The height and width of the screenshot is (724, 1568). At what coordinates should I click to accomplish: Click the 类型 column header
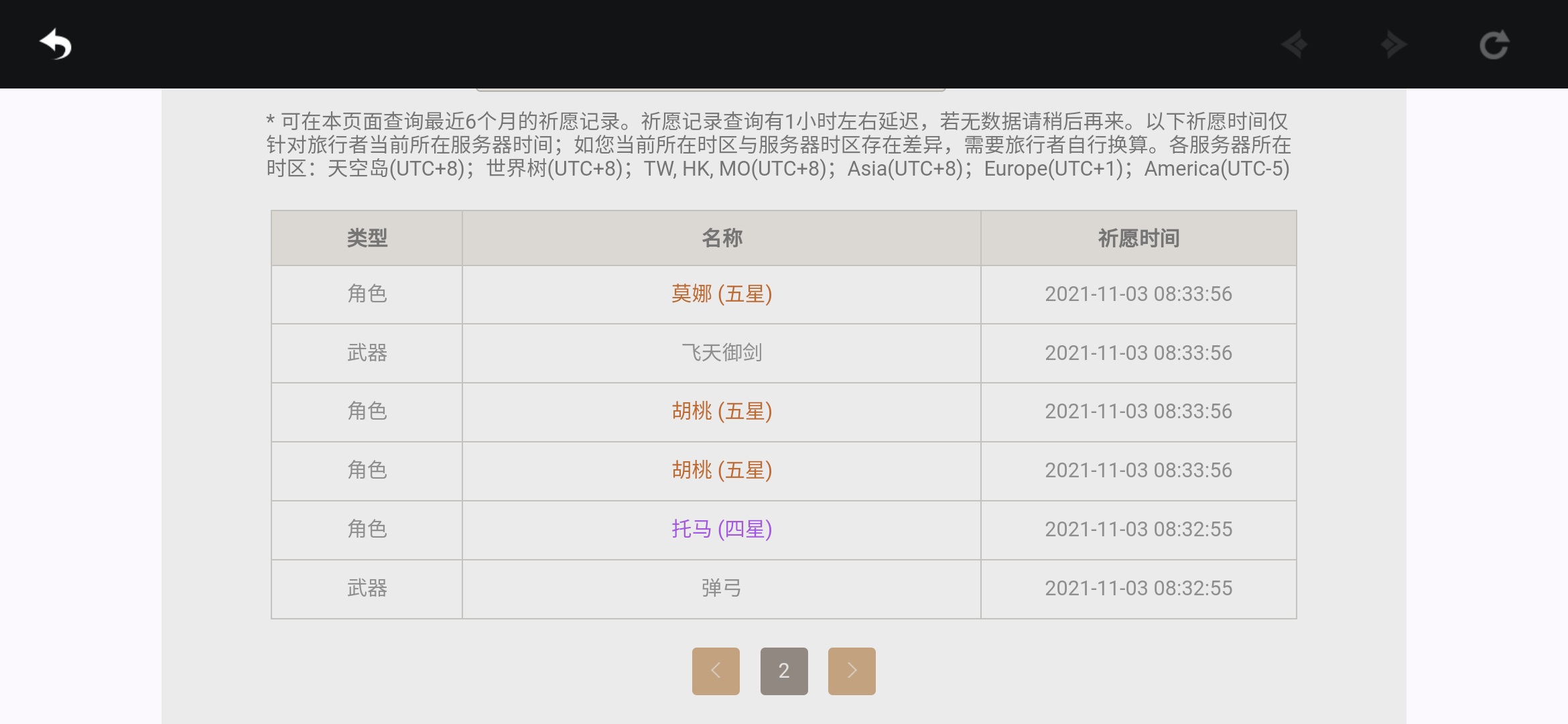click(x=367, y=238)
